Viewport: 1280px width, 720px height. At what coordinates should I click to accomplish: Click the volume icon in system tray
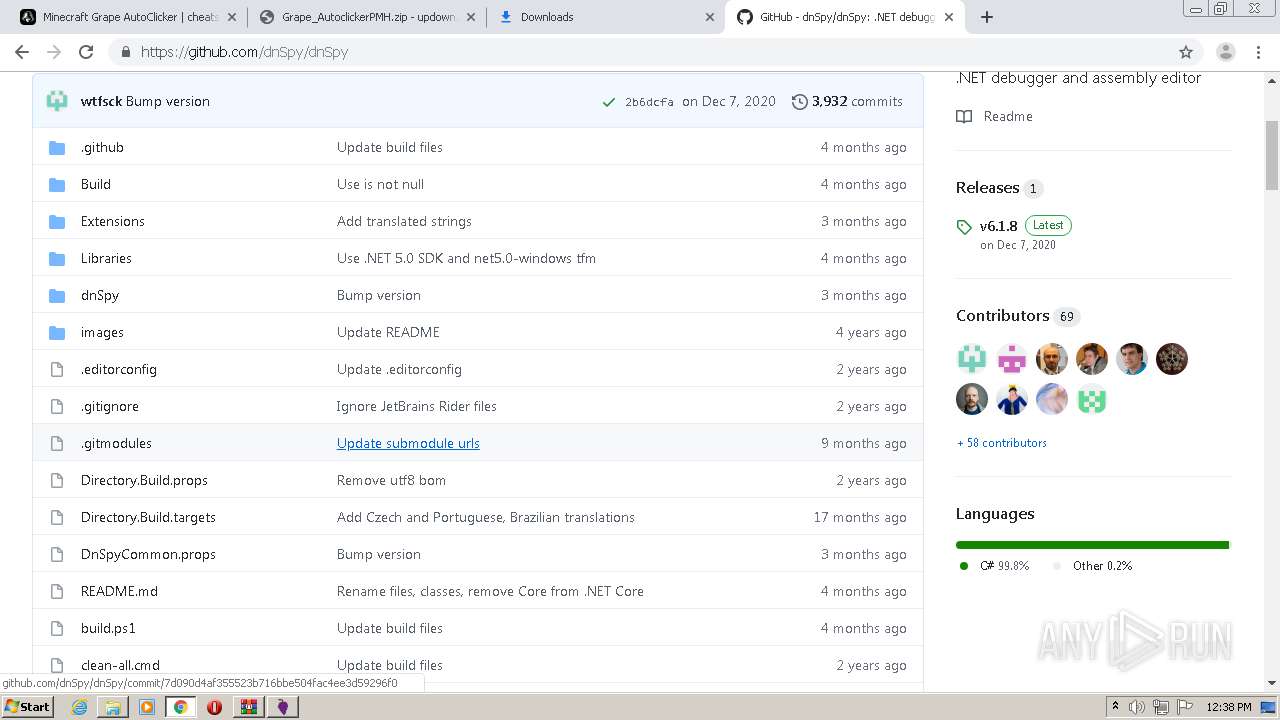tap(1137, 707)
